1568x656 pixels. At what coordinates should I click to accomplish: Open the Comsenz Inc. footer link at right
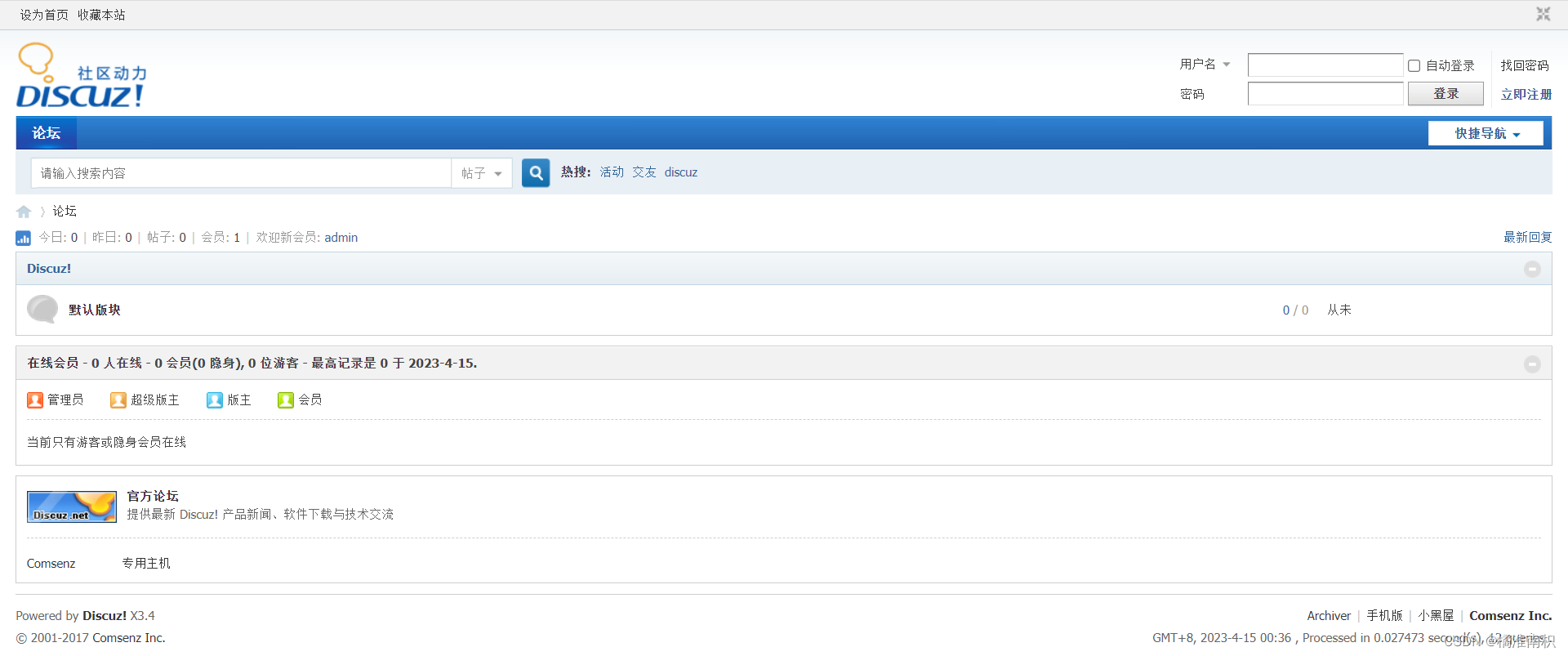[1511, 616]
